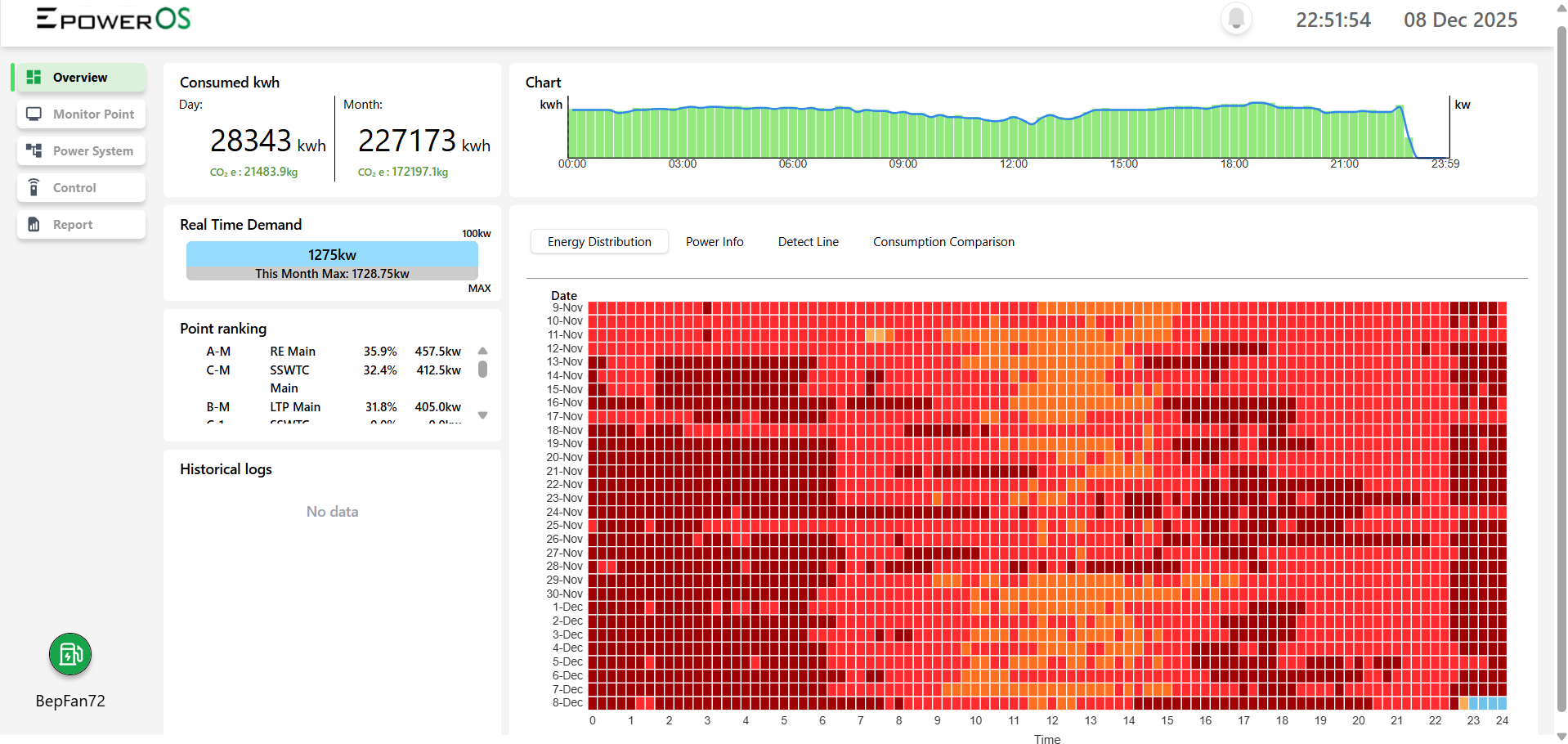The height and width of the screenshot is (744, 1568).
Task: Select the Monitor Point sidebar icon
Action: coord(34,114)
